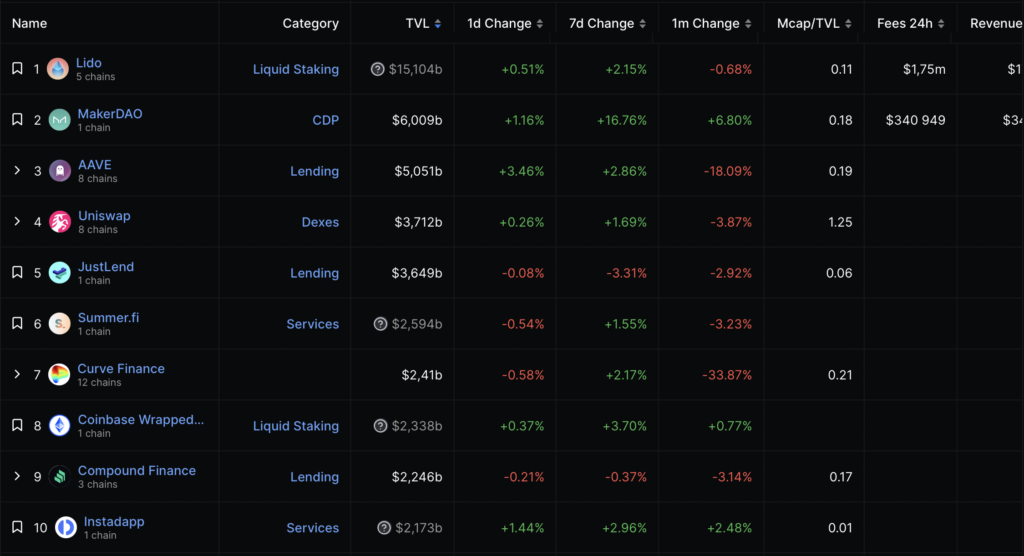Bookmark the Lido row
This screenshot has height=556, width=1024.
[x=17, y=69]
